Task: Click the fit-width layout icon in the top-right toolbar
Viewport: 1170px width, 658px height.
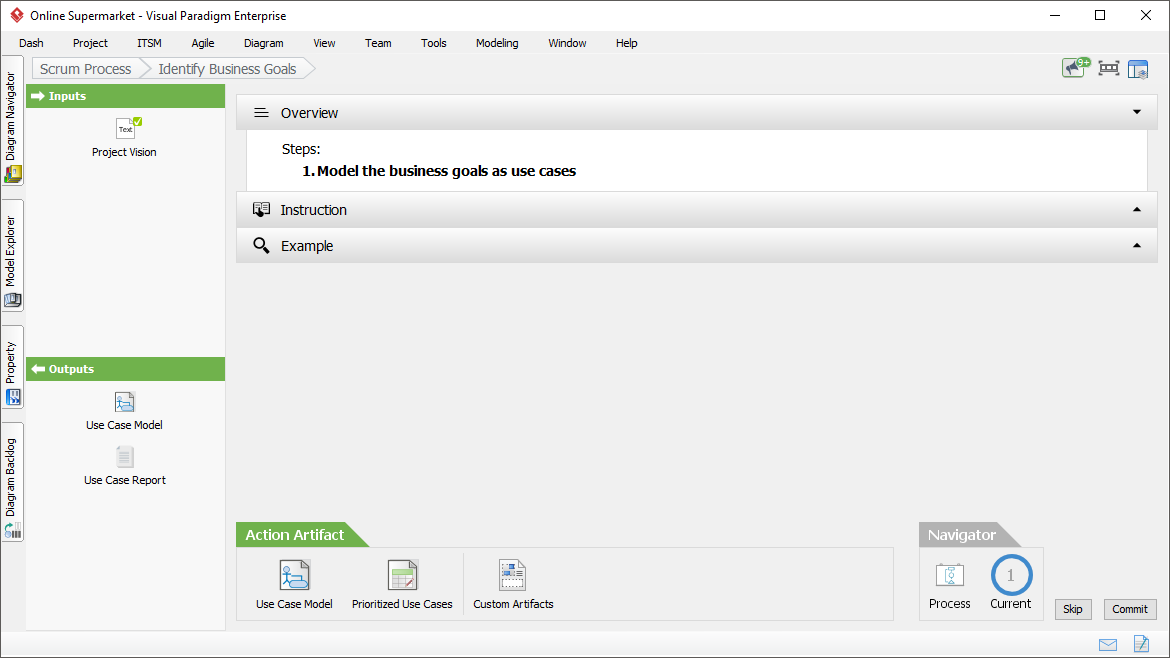Action: tap(1109, 69)
